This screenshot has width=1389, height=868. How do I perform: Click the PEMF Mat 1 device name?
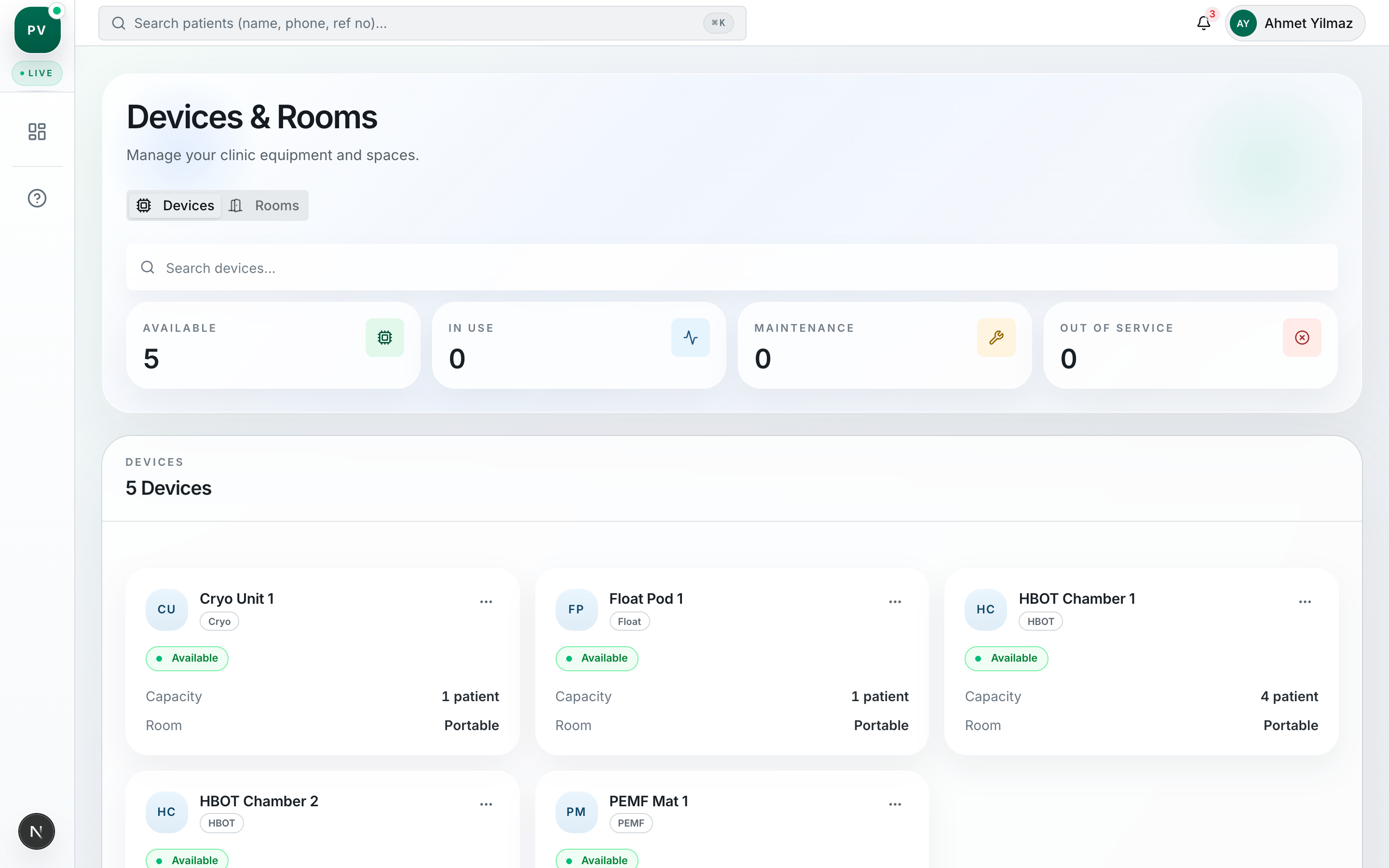[649, 801]
